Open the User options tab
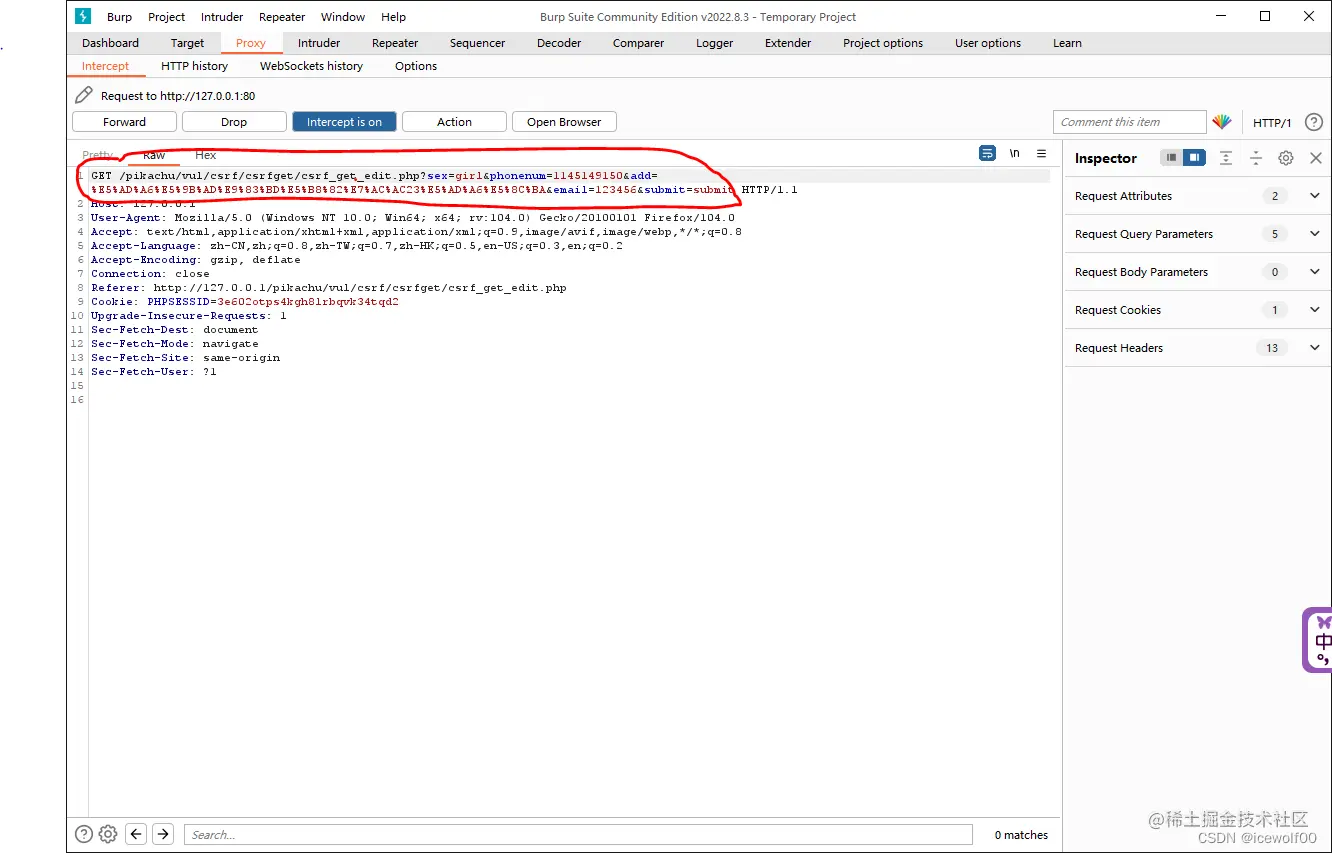Screen dimensions: 1332x853 988,43
